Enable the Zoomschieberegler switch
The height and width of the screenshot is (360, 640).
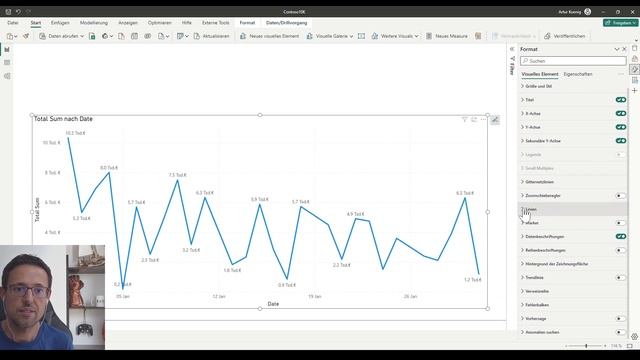point(621,196)
